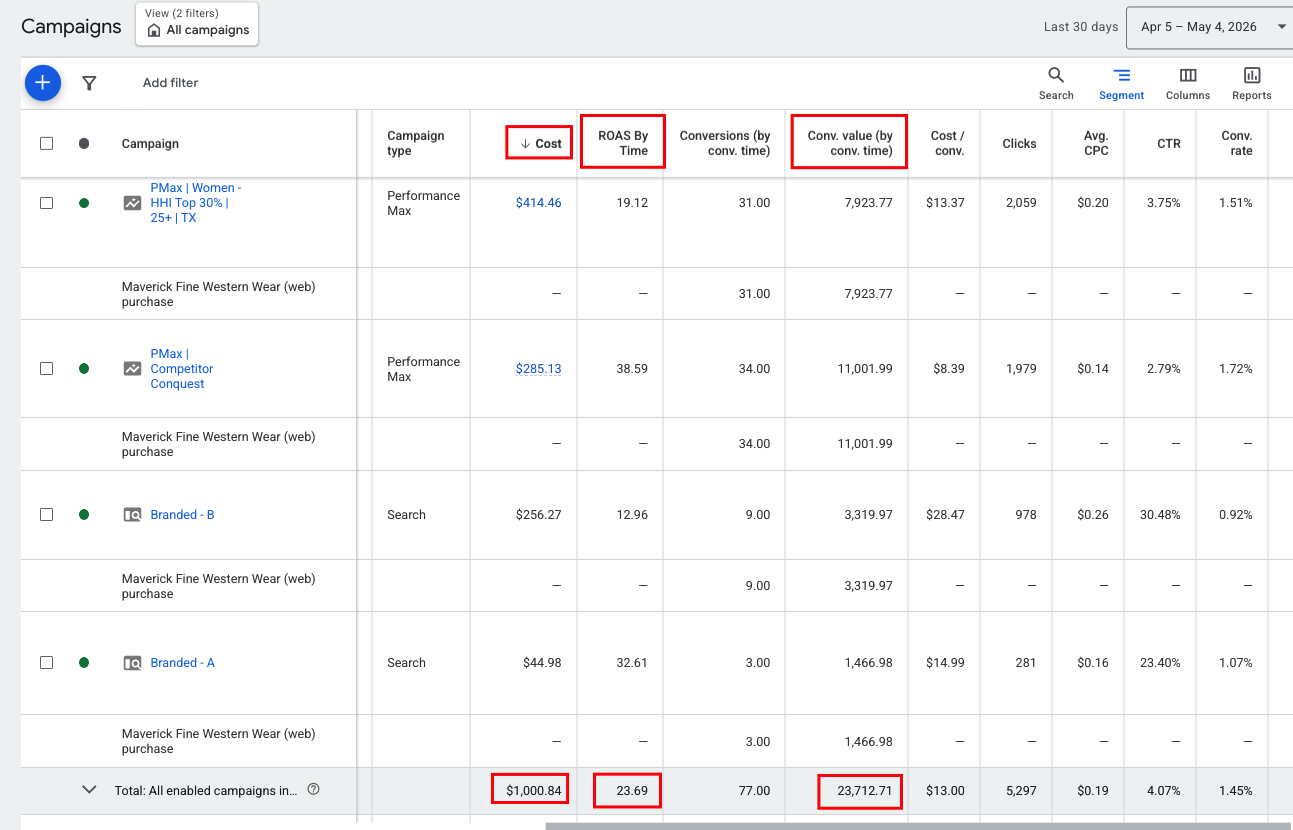
Task: Click the cost value $44.98
Action: click(x=542, y=663)
